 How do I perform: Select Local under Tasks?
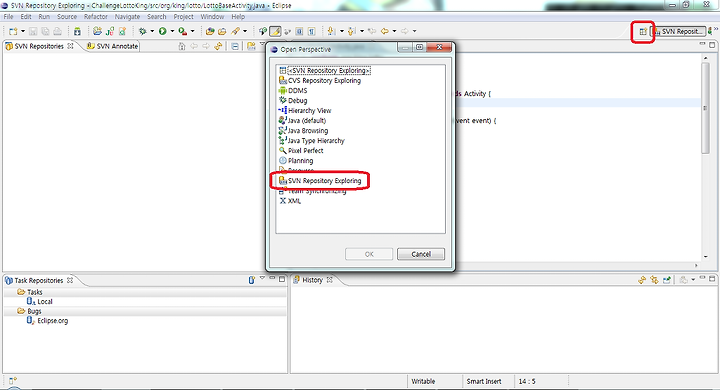(40, 301)
